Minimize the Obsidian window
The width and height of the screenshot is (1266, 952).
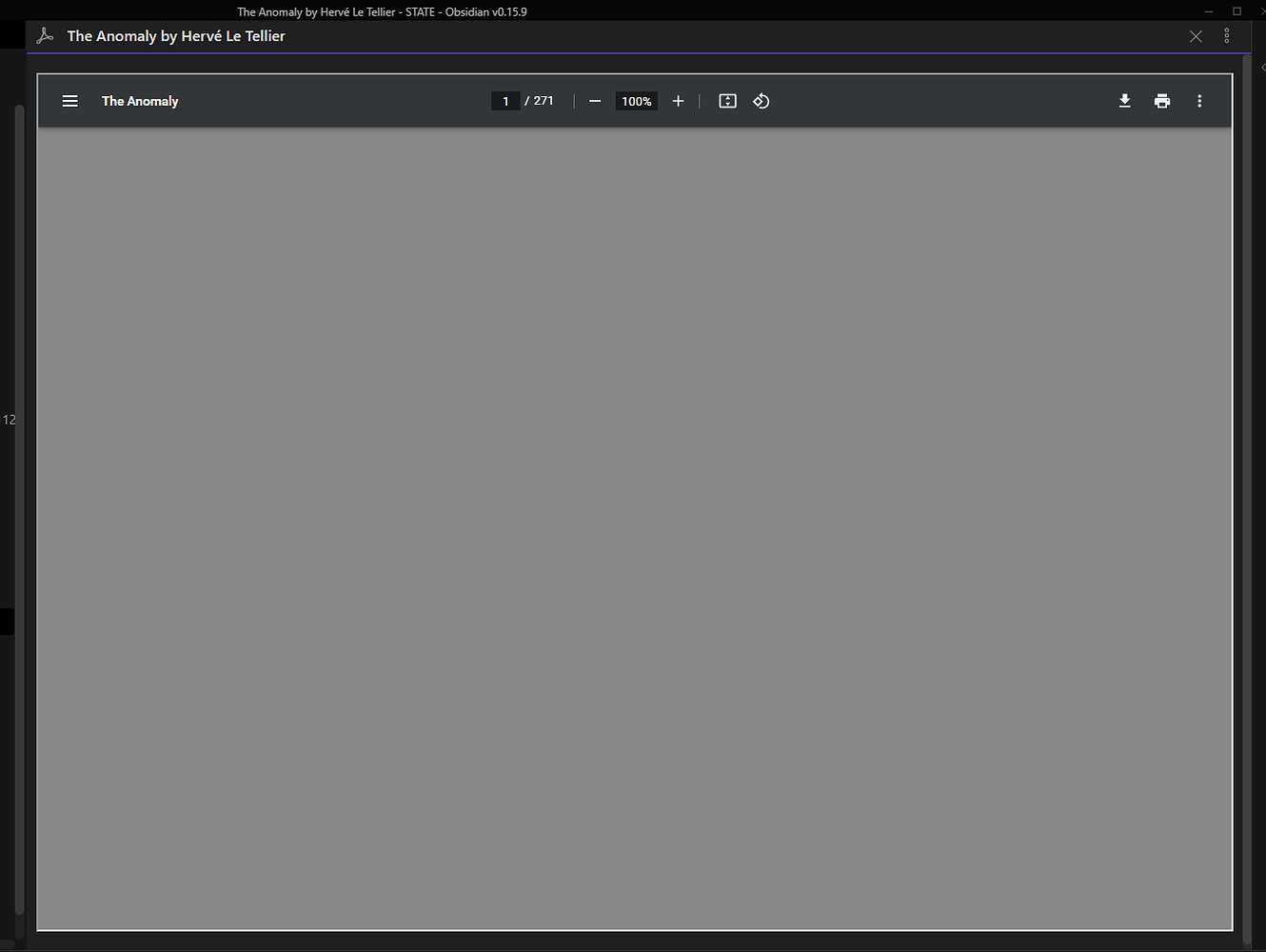tap(1208, 11)
